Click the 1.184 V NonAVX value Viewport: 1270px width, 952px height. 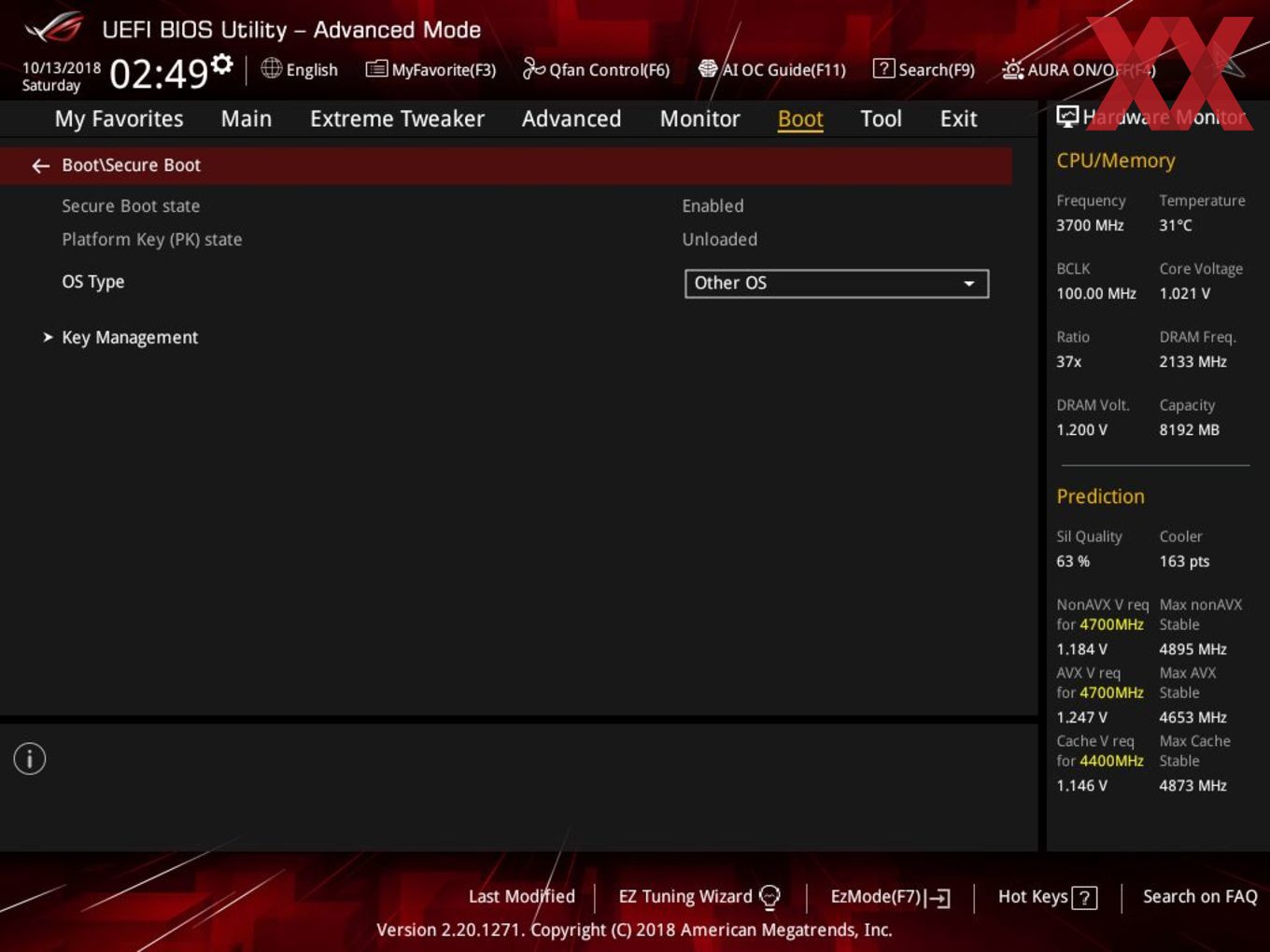pyautogui.click(x=1081, y=650)
